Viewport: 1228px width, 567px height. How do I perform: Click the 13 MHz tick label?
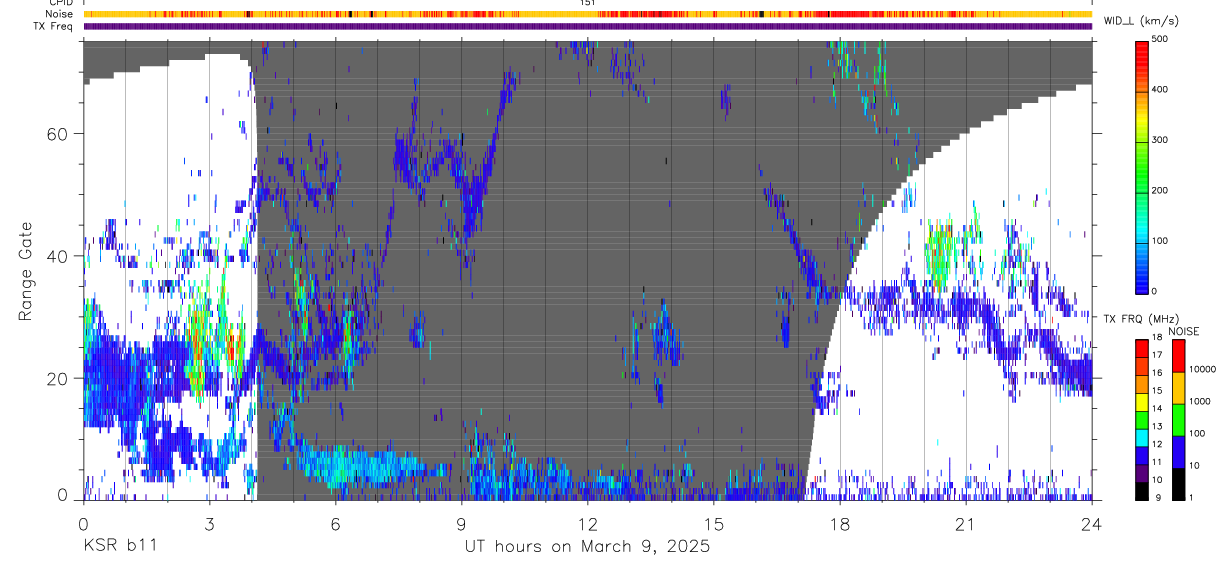[x=1157, y=427]
